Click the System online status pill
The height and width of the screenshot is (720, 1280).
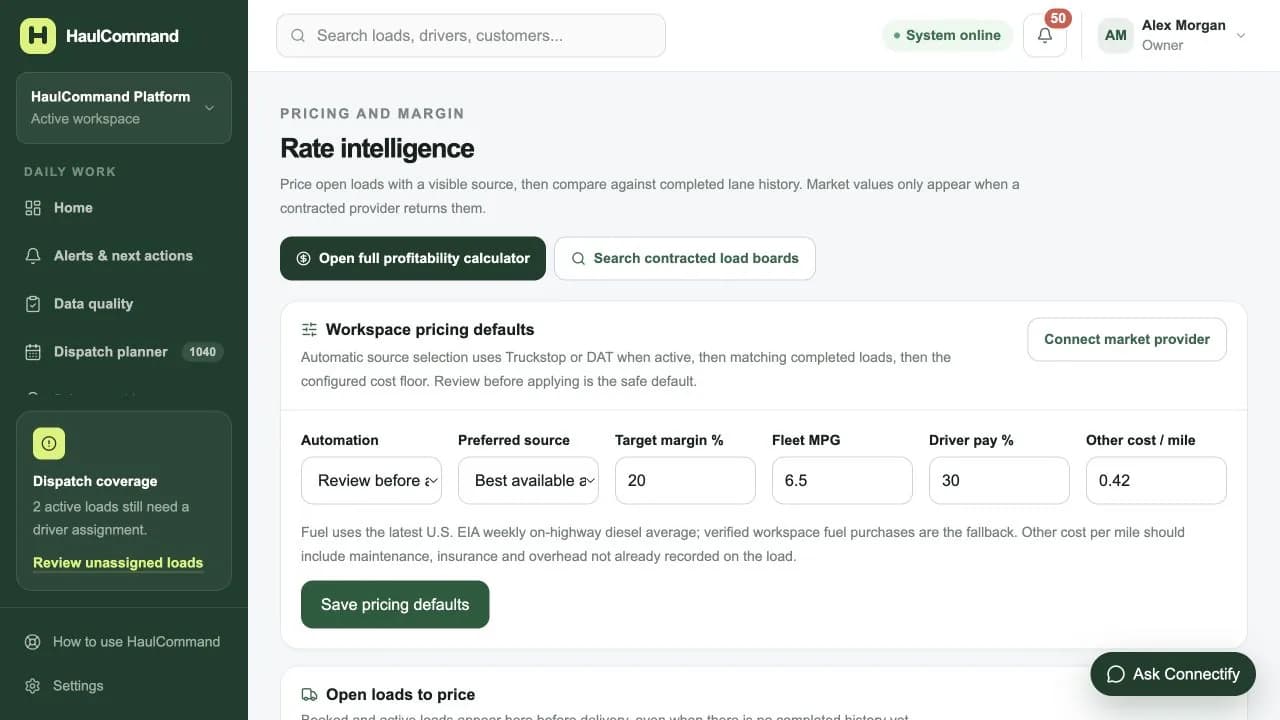pos(947,35)
